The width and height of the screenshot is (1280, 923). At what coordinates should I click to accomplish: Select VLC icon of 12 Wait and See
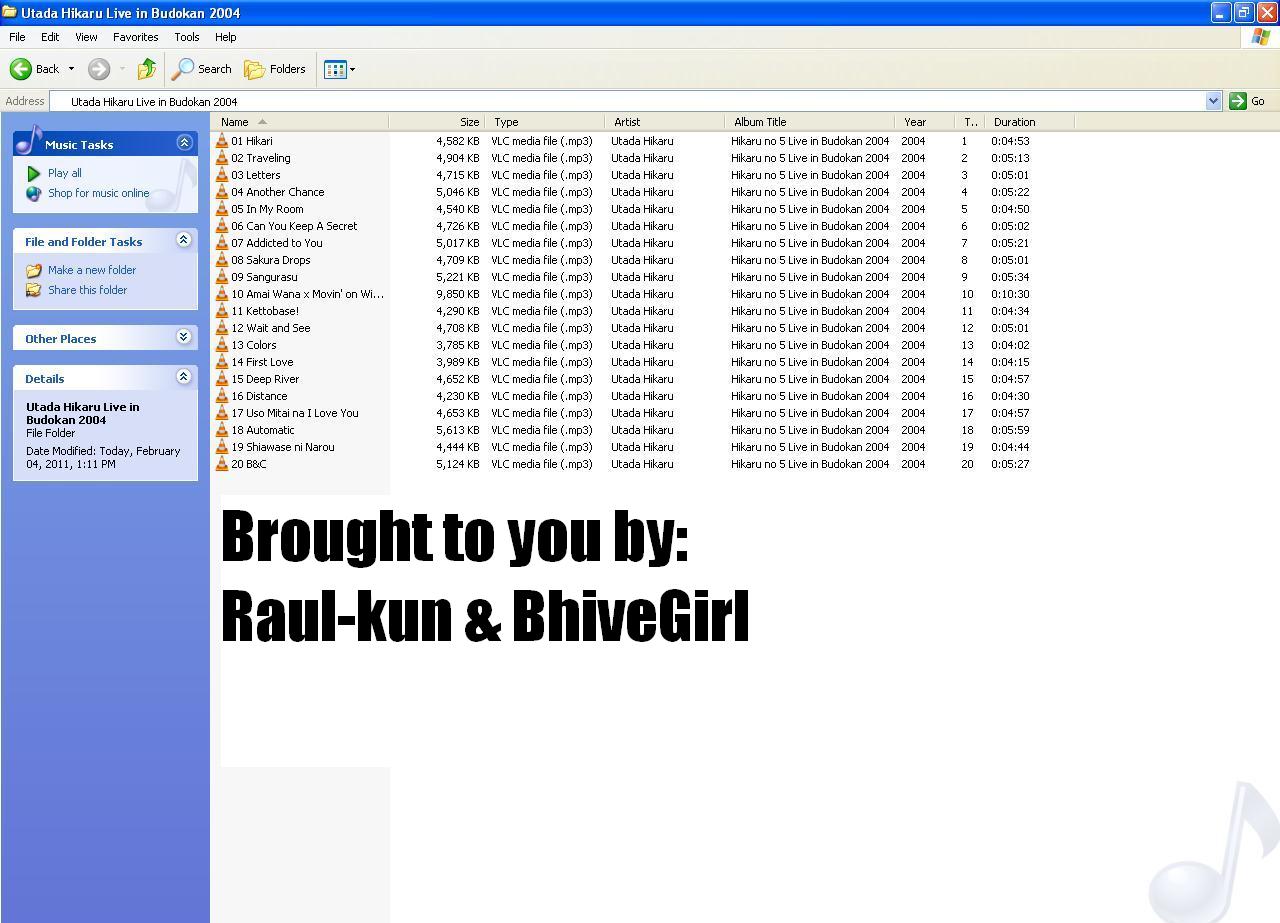(222, 328)
